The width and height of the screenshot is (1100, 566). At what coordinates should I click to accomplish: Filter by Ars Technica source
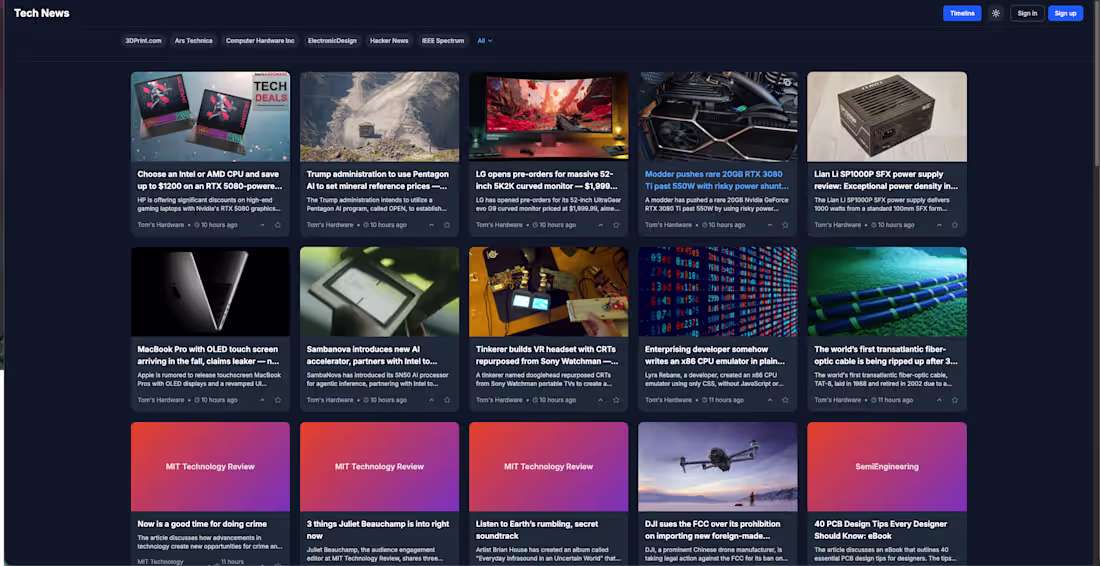(x=194, y=41)
